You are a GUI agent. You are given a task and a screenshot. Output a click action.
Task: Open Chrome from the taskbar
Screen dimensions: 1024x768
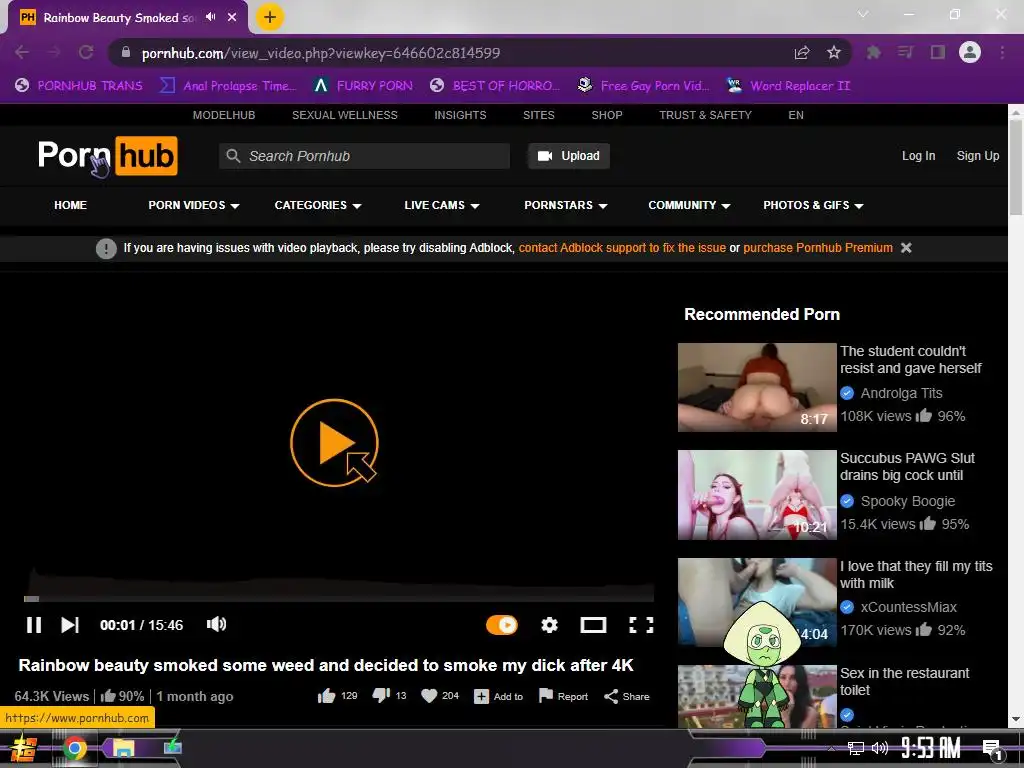click(x=74, y=748)
